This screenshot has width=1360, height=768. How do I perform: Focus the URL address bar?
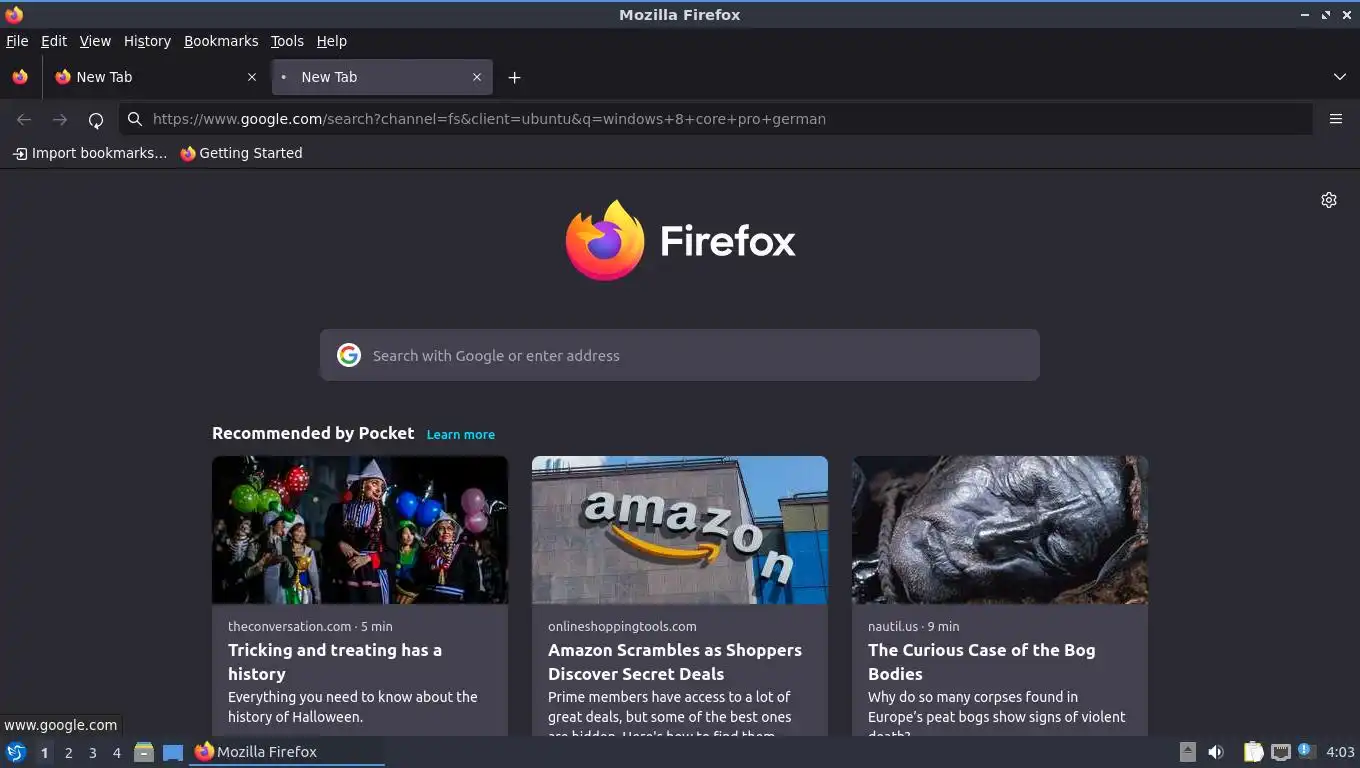pyautogui.click(x=716, y=119)
